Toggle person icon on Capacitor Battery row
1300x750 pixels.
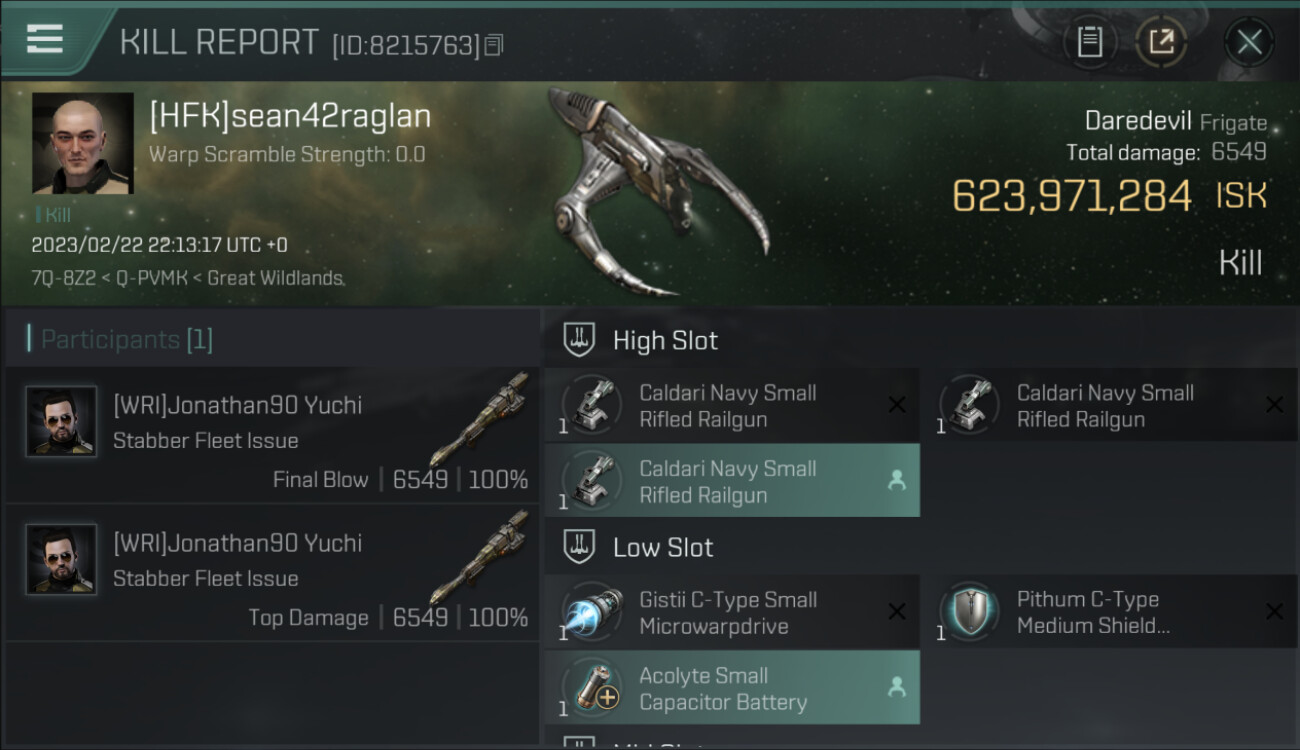(897, 688)
